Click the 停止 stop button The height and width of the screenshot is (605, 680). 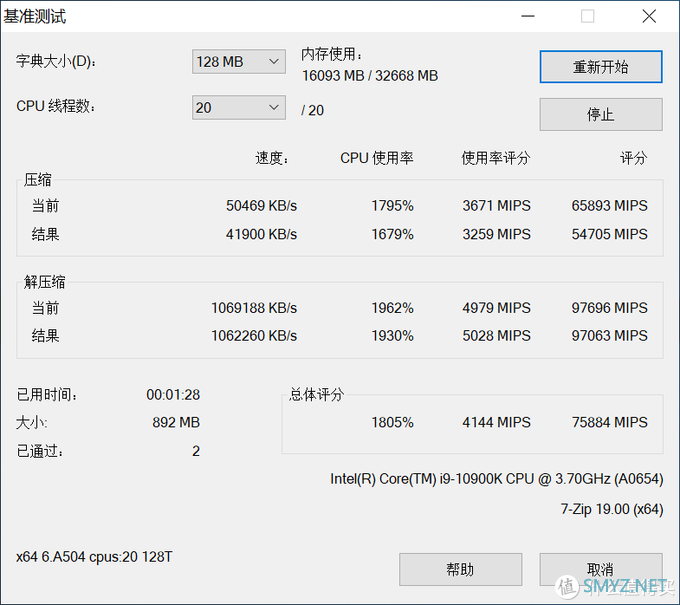[601, 114]
